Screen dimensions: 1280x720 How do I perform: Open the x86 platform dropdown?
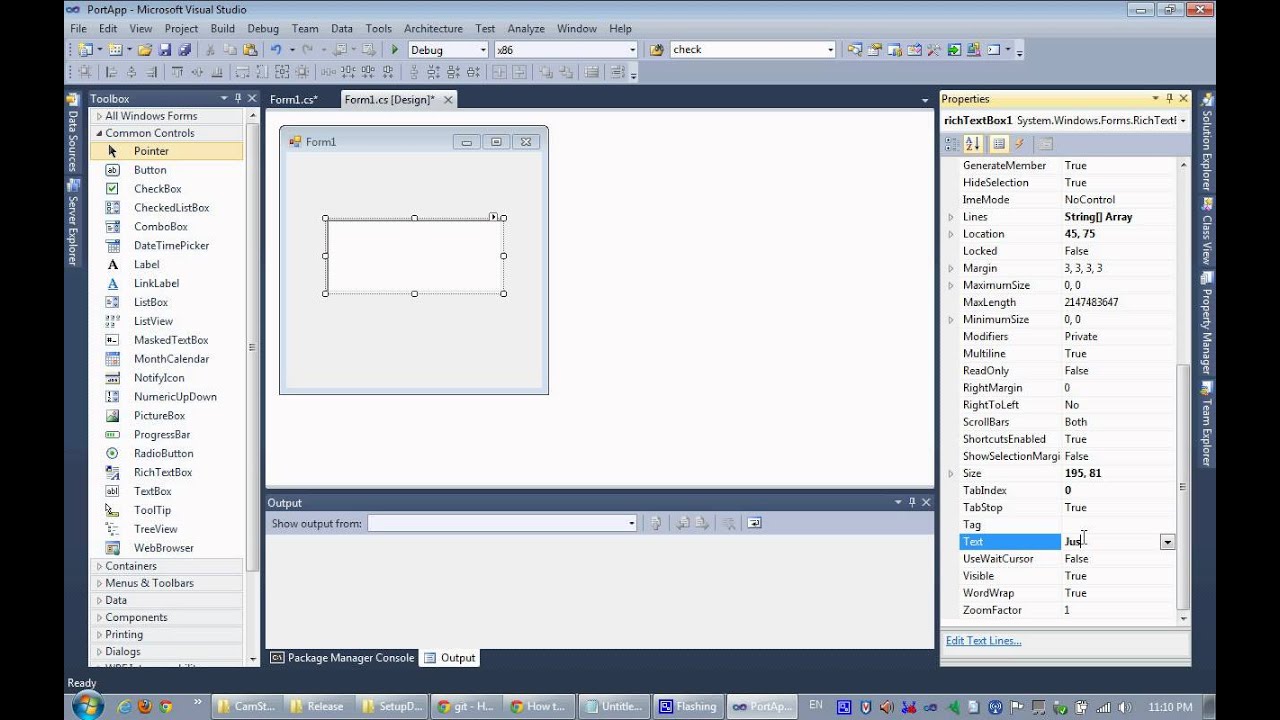click(x=632, y=50)
